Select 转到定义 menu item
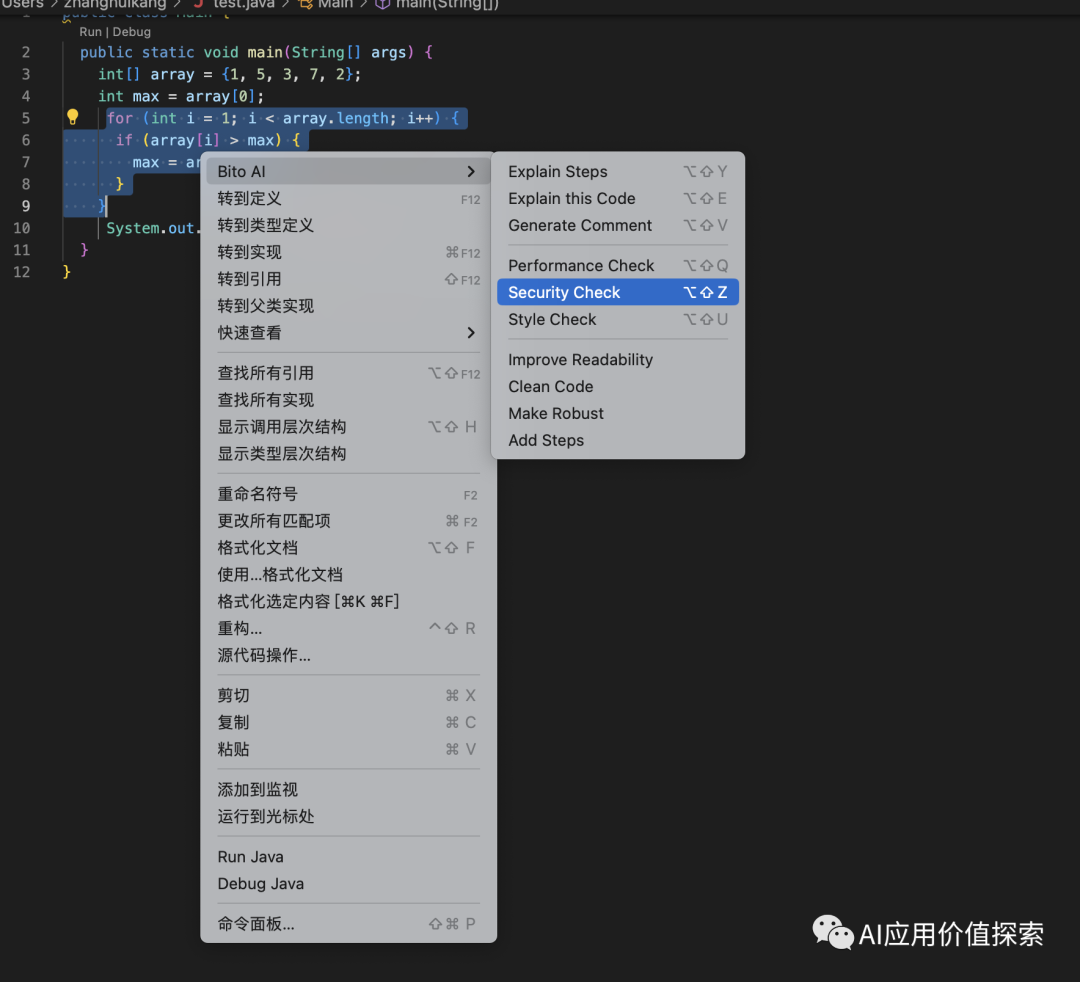This screenshot has width=1080, height=982. [x=348, y=198]
